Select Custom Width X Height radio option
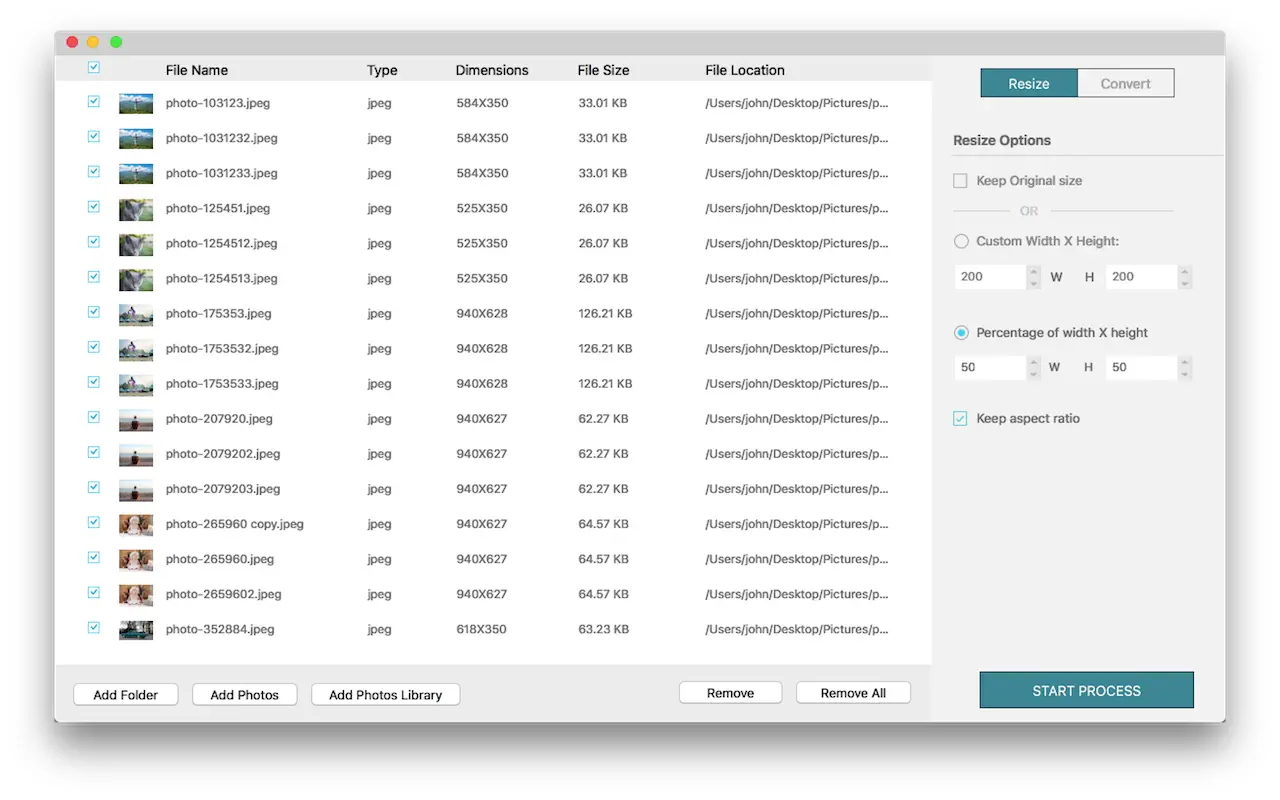1280x800 pixels. coord(961,241)
